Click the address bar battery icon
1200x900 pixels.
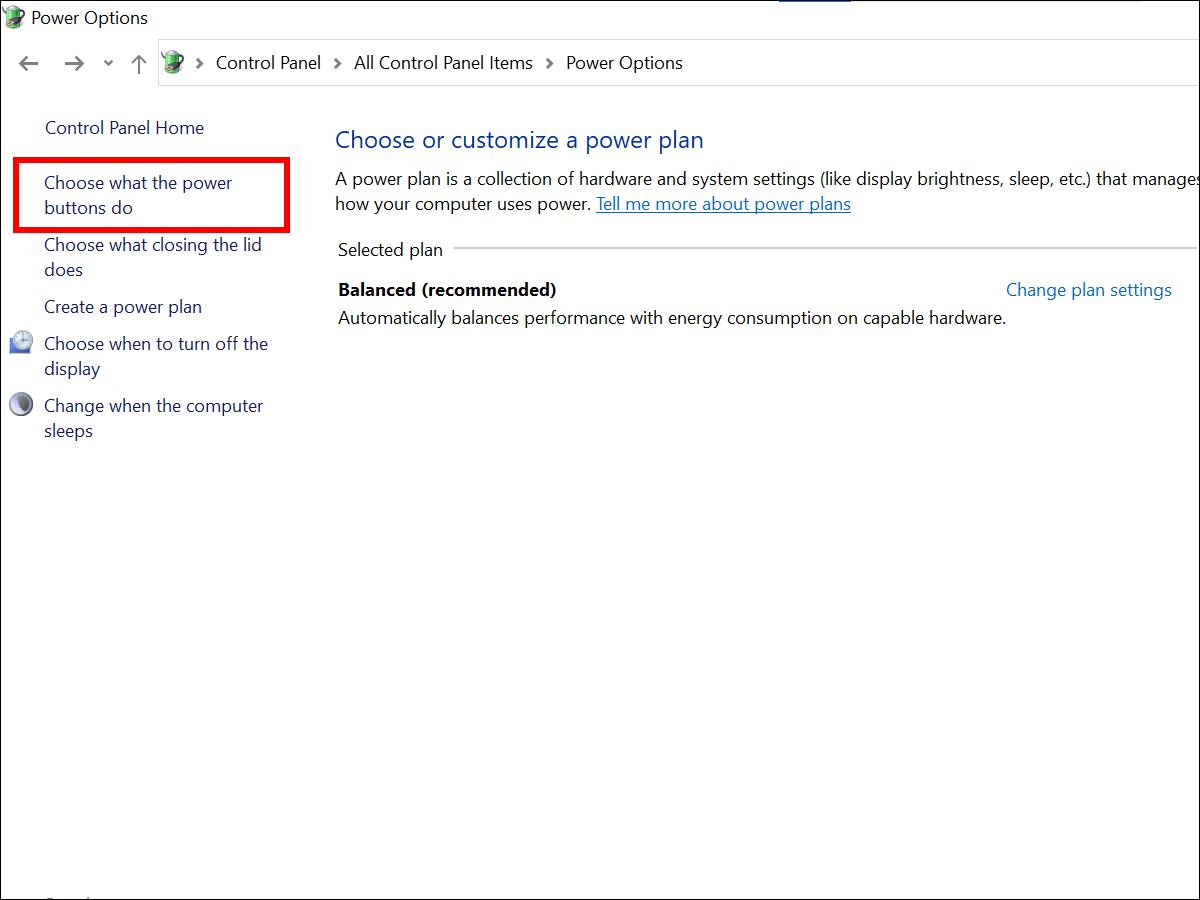point(173,62)
